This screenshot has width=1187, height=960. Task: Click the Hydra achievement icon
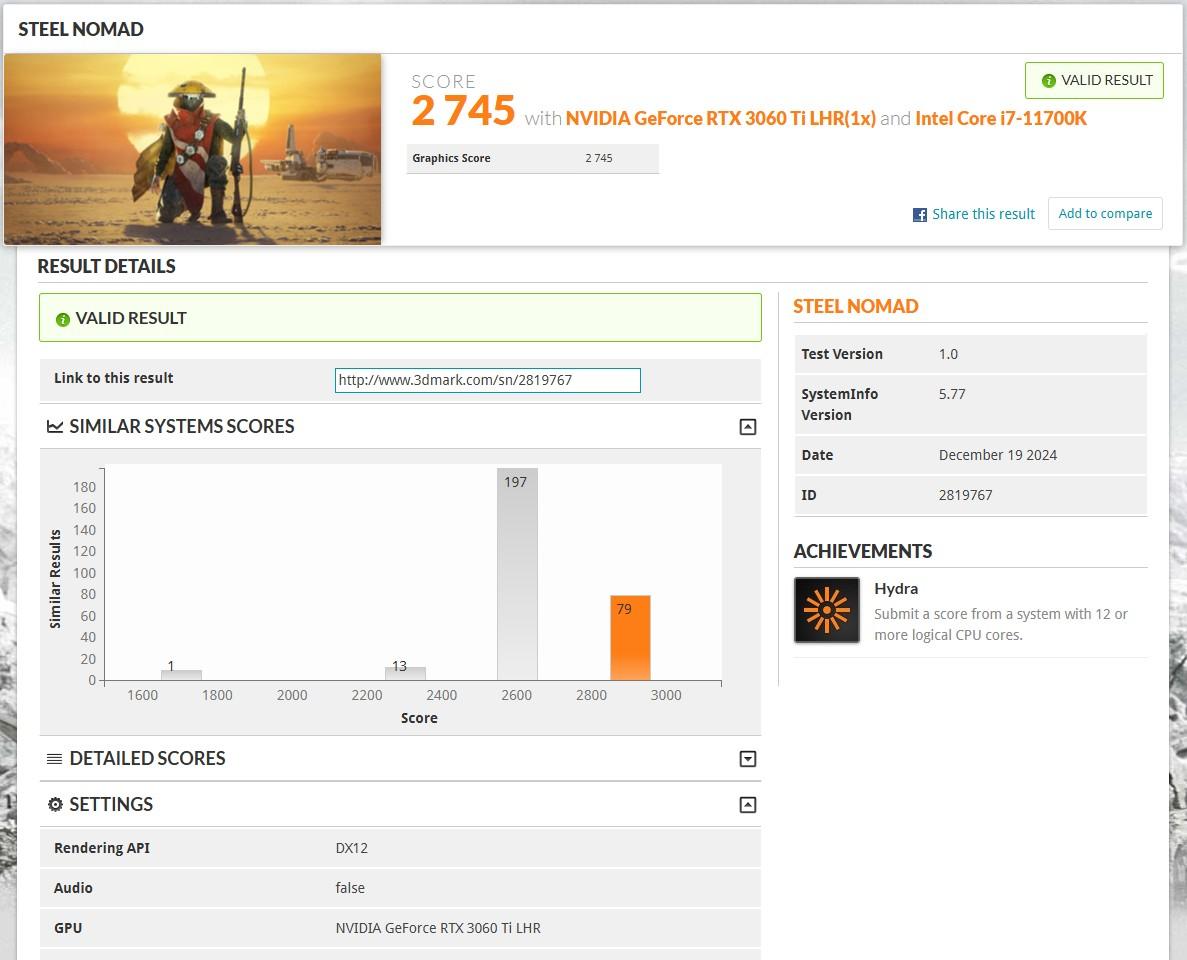[x=827, y=610]
